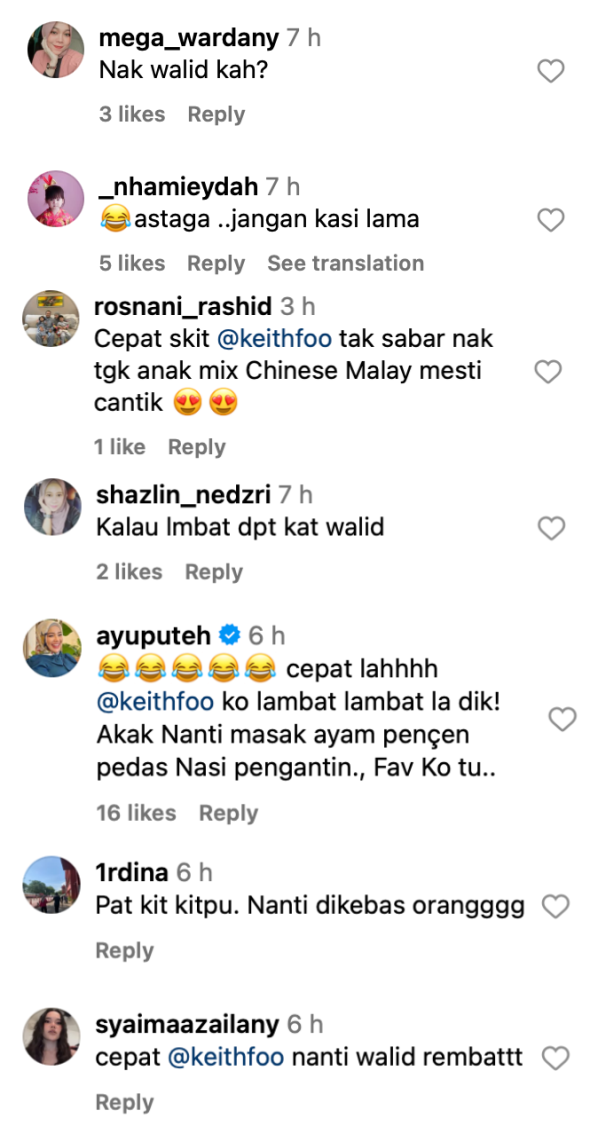This screenshot has width=590, height=1126.
Task: Open mega_wardany's profile picture
Action: coord(56,50)
